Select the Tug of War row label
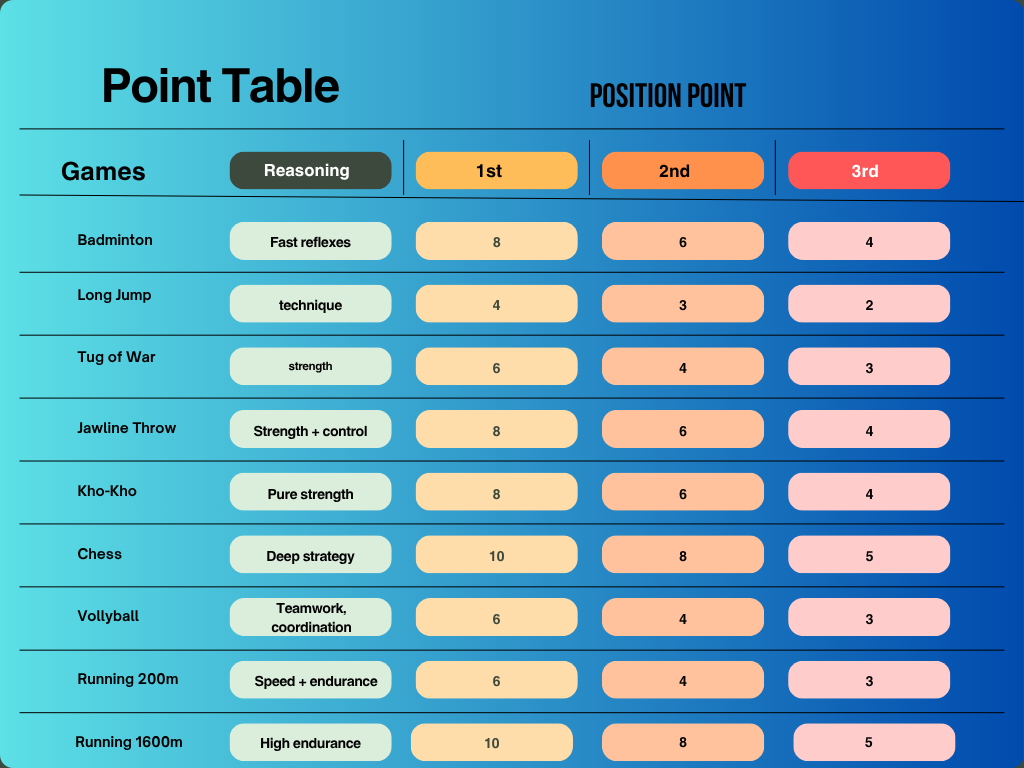Screen dimensions: 1024x768 tap(116, 357)
